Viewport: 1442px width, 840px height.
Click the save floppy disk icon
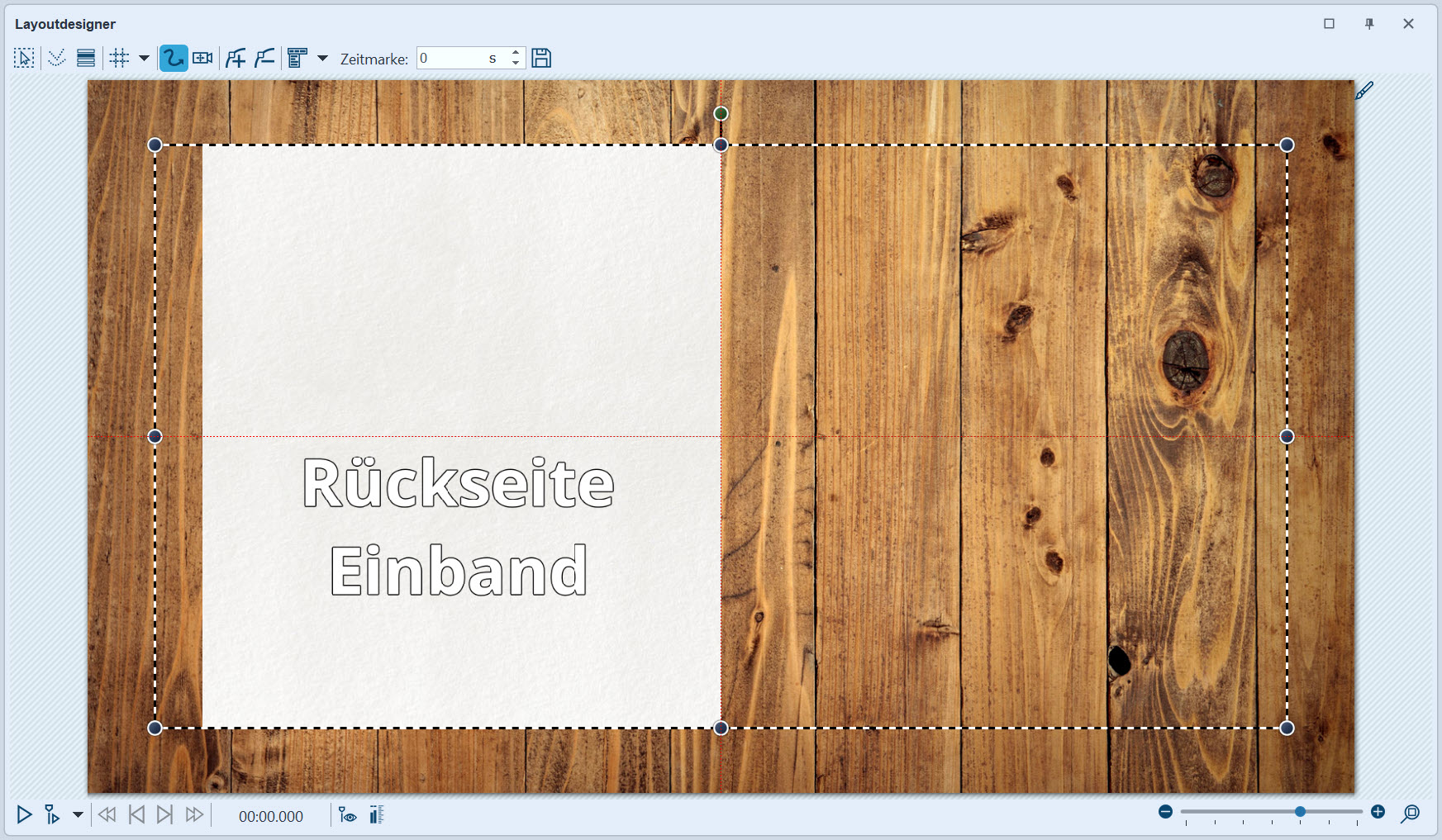point(541,58)
